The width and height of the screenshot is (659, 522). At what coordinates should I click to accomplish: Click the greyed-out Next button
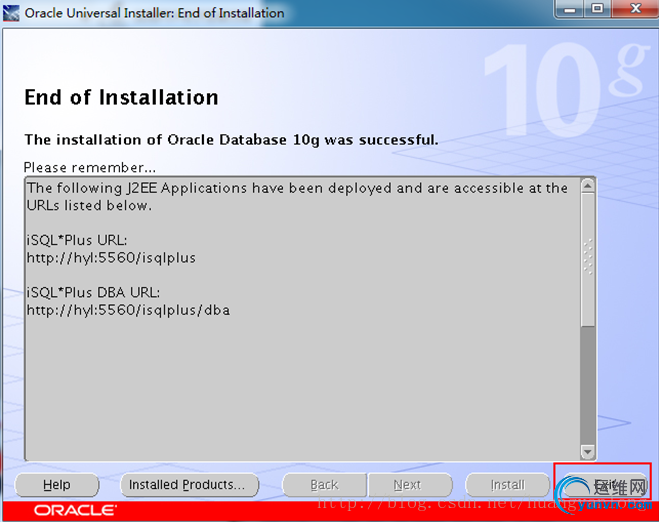(x=410, y=485)
